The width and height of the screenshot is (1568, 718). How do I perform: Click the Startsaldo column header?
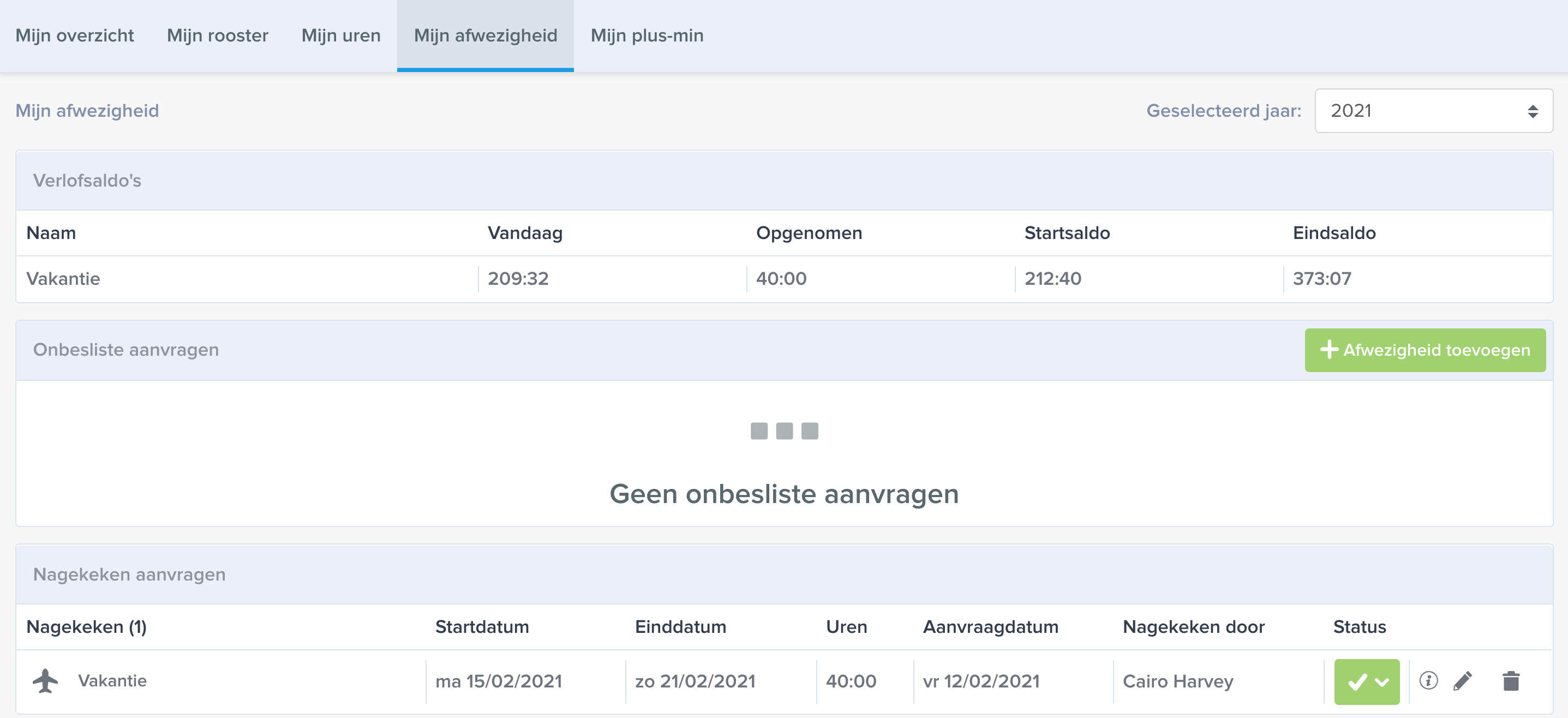pos(1067,232)
